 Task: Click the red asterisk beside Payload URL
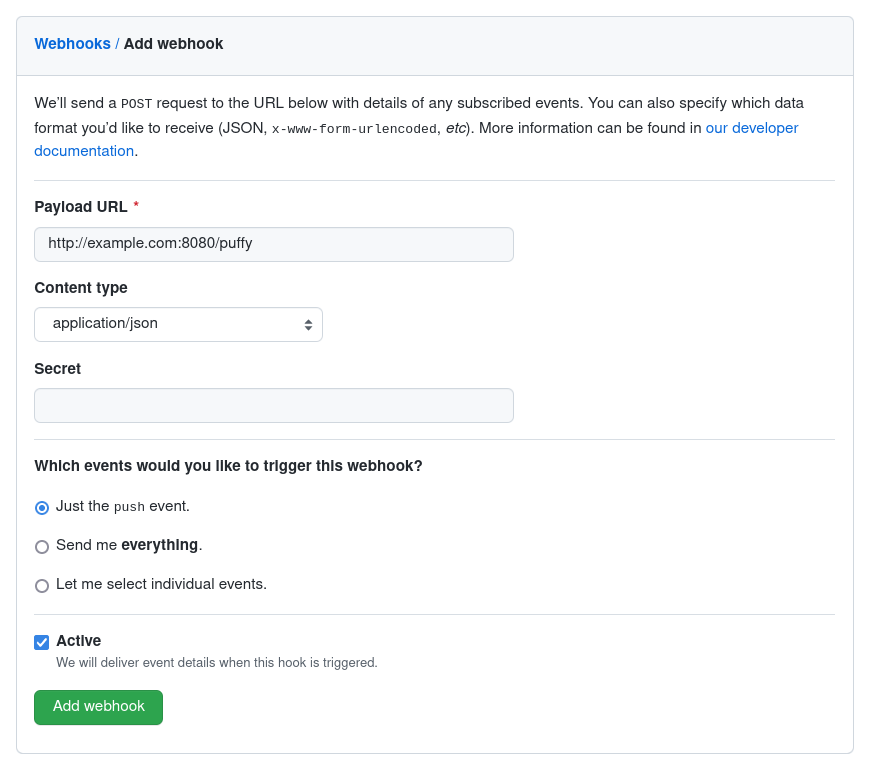coord(136,206)
